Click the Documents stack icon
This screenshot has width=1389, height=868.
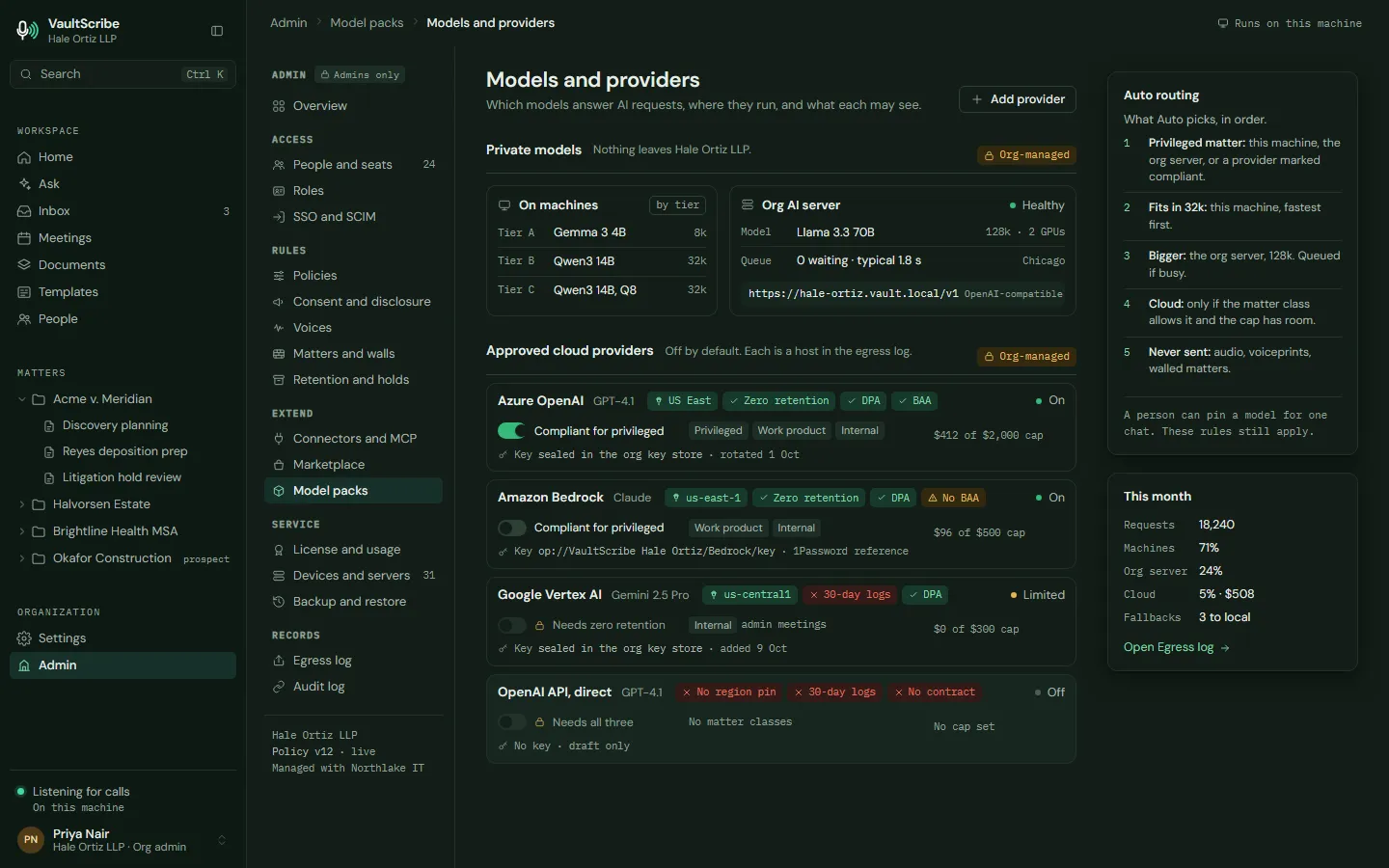tap(24, 265)
